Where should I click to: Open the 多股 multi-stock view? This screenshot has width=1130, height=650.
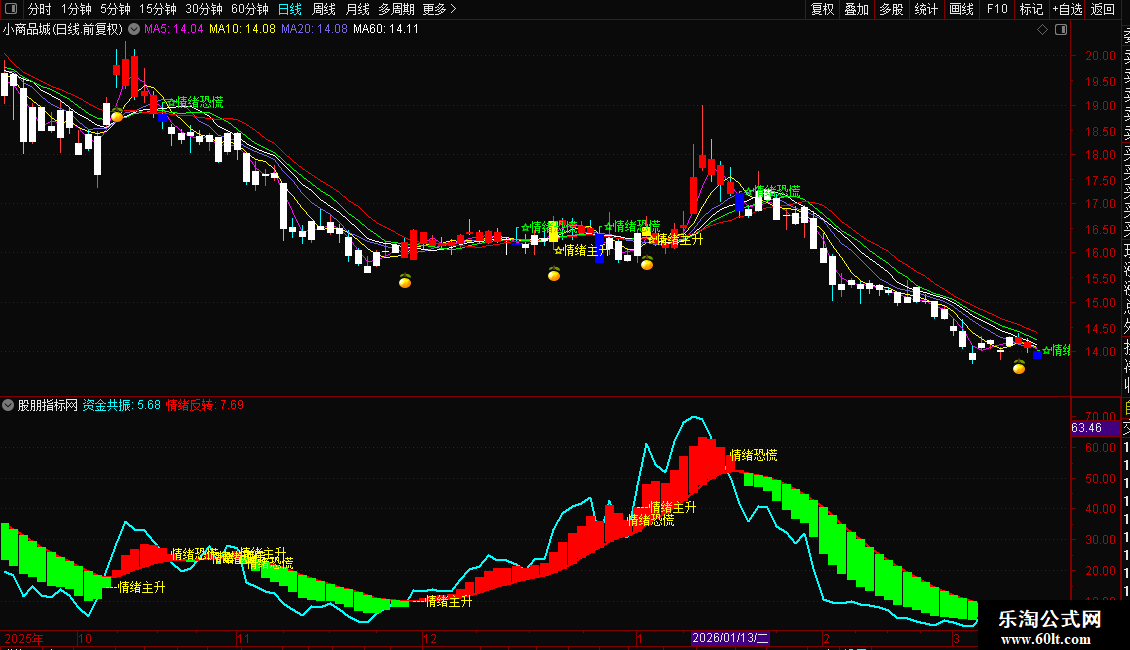(x=891, y=9)
